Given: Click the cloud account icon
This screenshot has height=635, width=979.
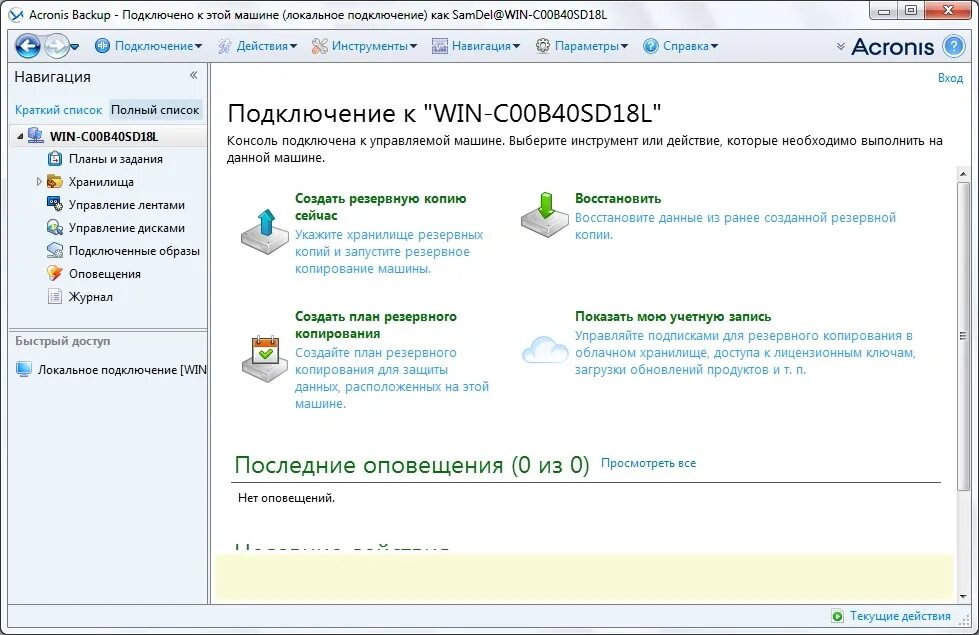Looking at the screenshot, I should 545,350.
